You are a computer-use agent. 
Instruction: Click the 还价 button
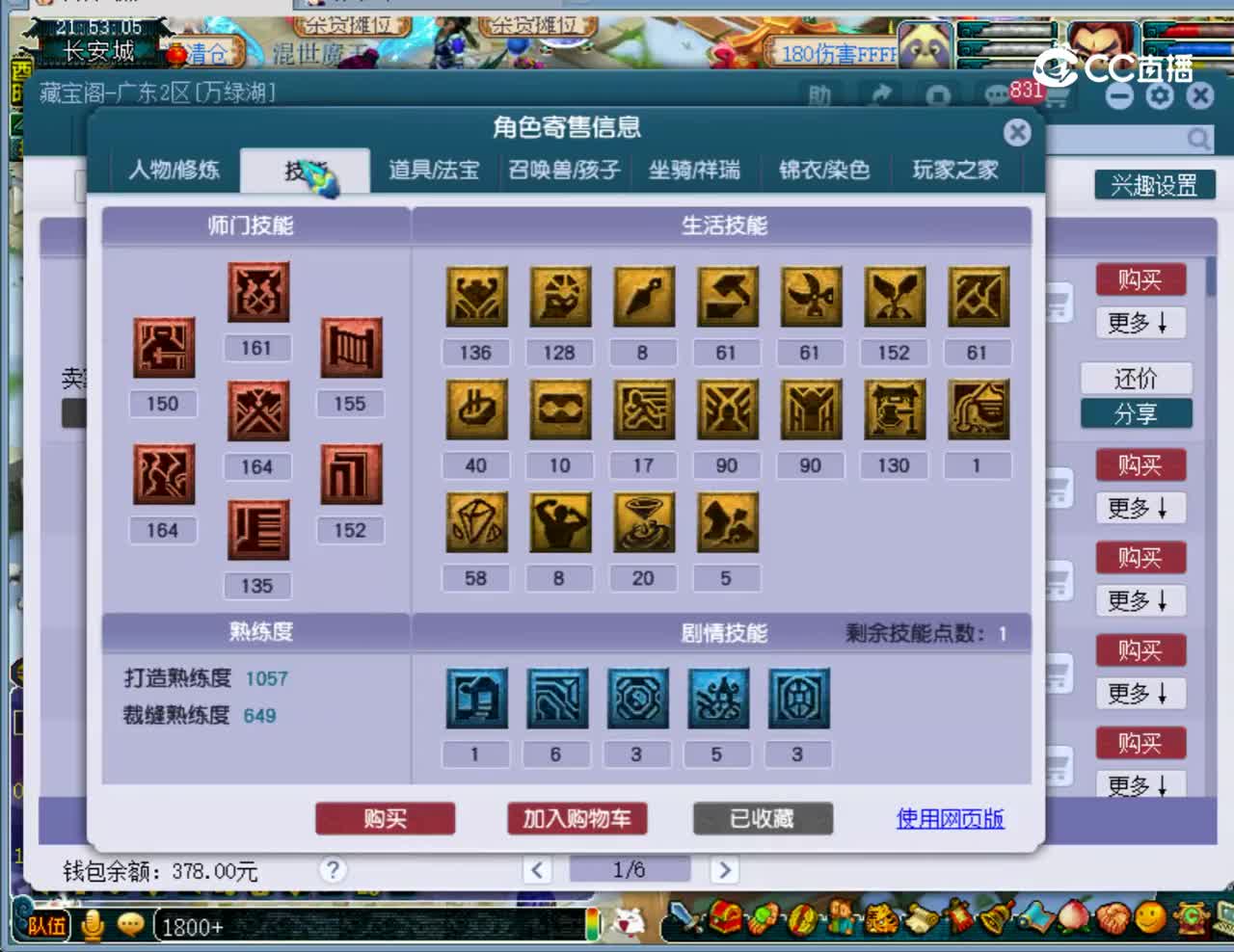point(1136,379)
